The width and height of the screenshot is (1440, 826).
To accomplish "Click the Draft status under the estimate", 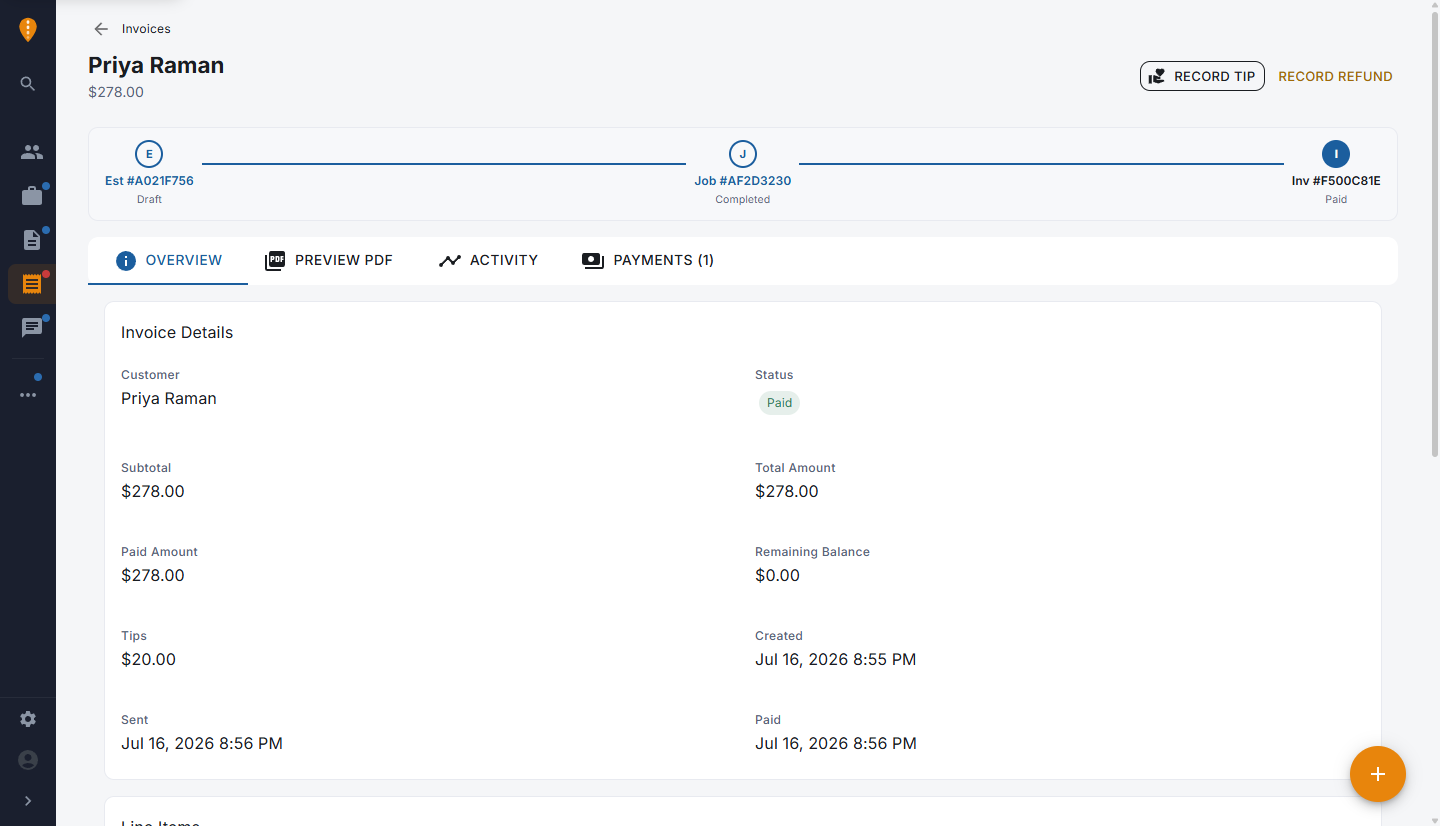I will coord(149,199).
